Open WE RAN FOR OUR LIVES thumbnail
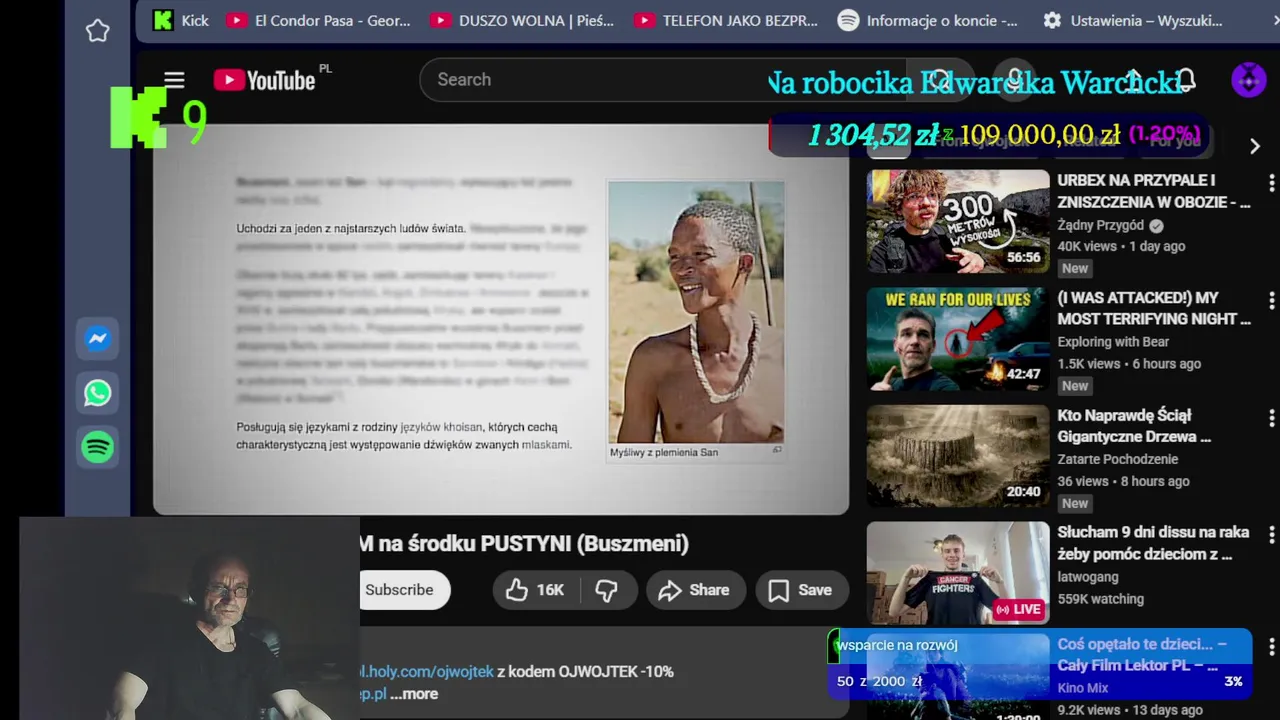Image resolution: width=1280 pixels, height=720 pixels. (x=958, y=339)
